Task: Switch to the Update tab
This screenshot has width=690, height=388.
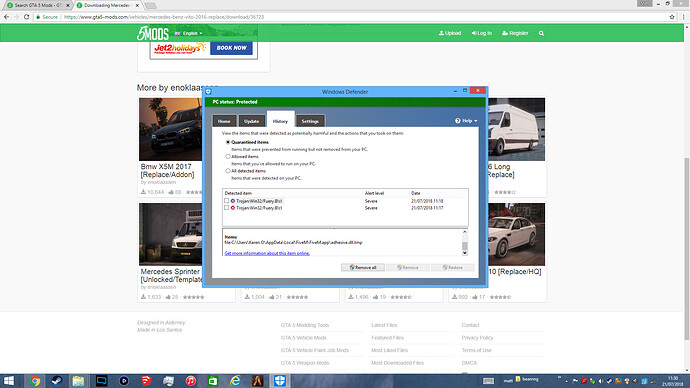Action: tap(252, 121)
